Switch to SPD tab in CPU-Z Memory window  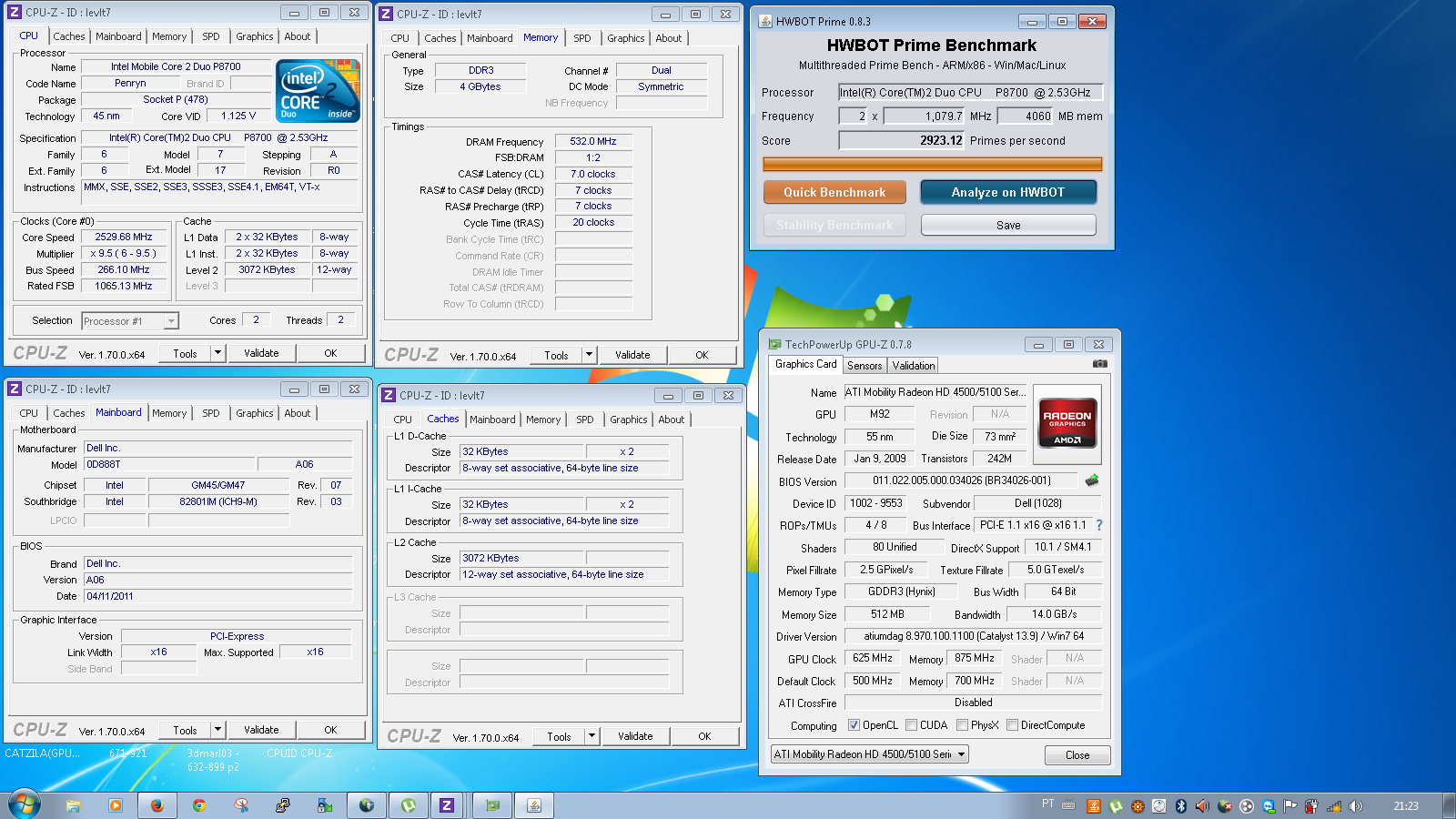(582, 38)
